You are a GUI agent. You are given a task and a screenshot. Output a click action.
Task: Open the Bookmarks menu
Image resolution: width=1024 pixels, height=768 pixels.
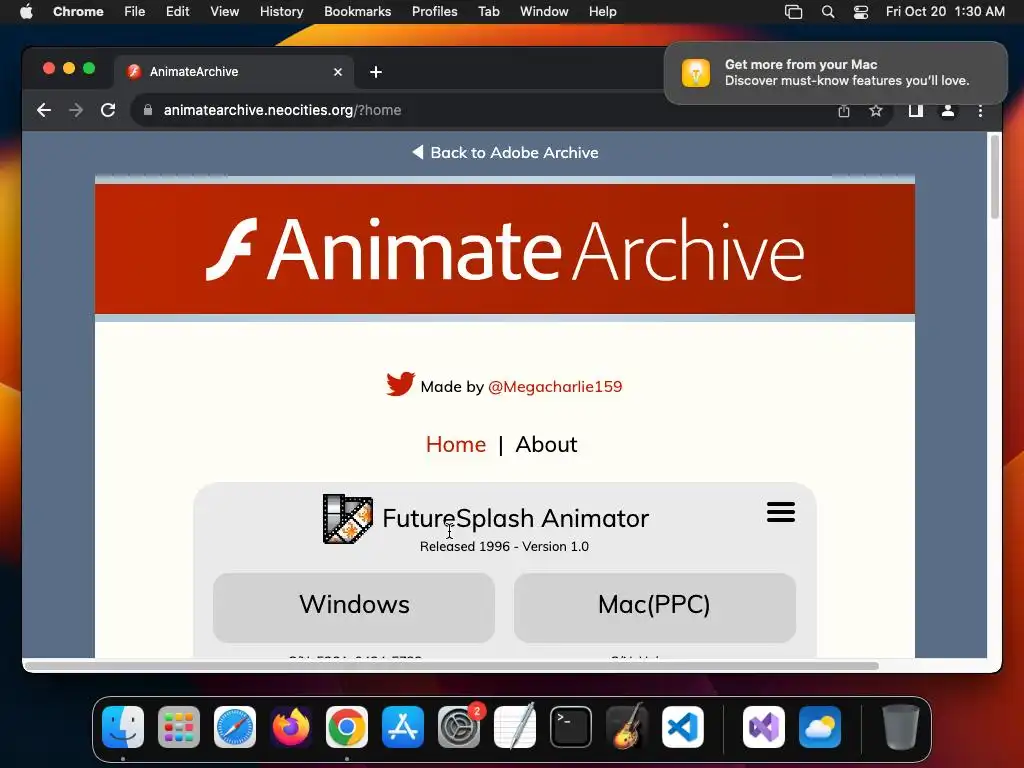(358, 11)
